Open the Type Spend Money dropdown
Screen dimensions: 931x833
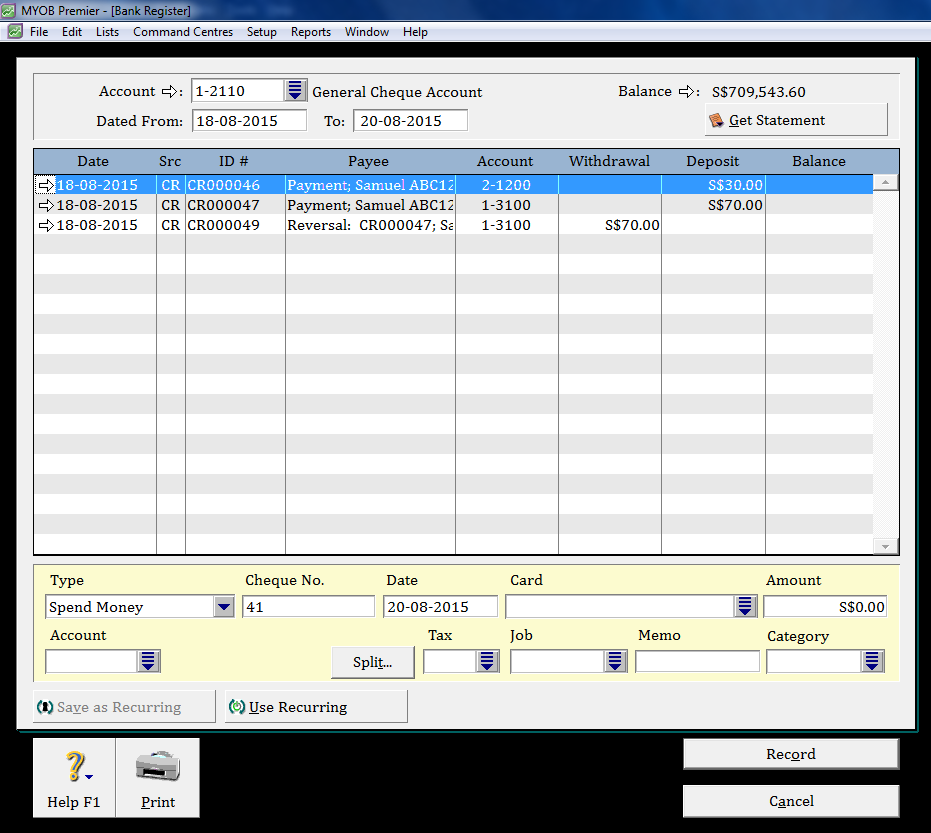223,607
